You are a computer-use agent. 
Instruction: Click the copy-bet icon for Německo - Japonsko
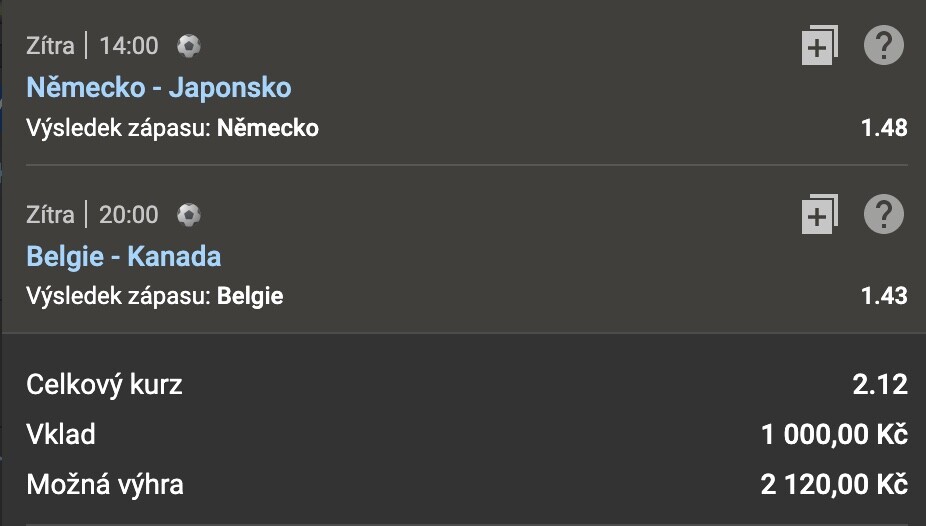pos(820,45)
